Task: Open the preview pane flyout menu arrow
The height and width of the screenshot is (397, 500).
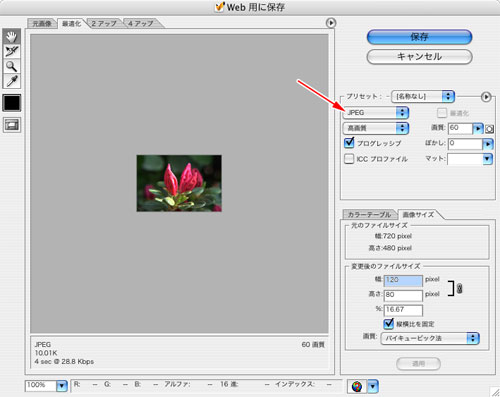Action: pyautogui.click(x=331, y=23)
